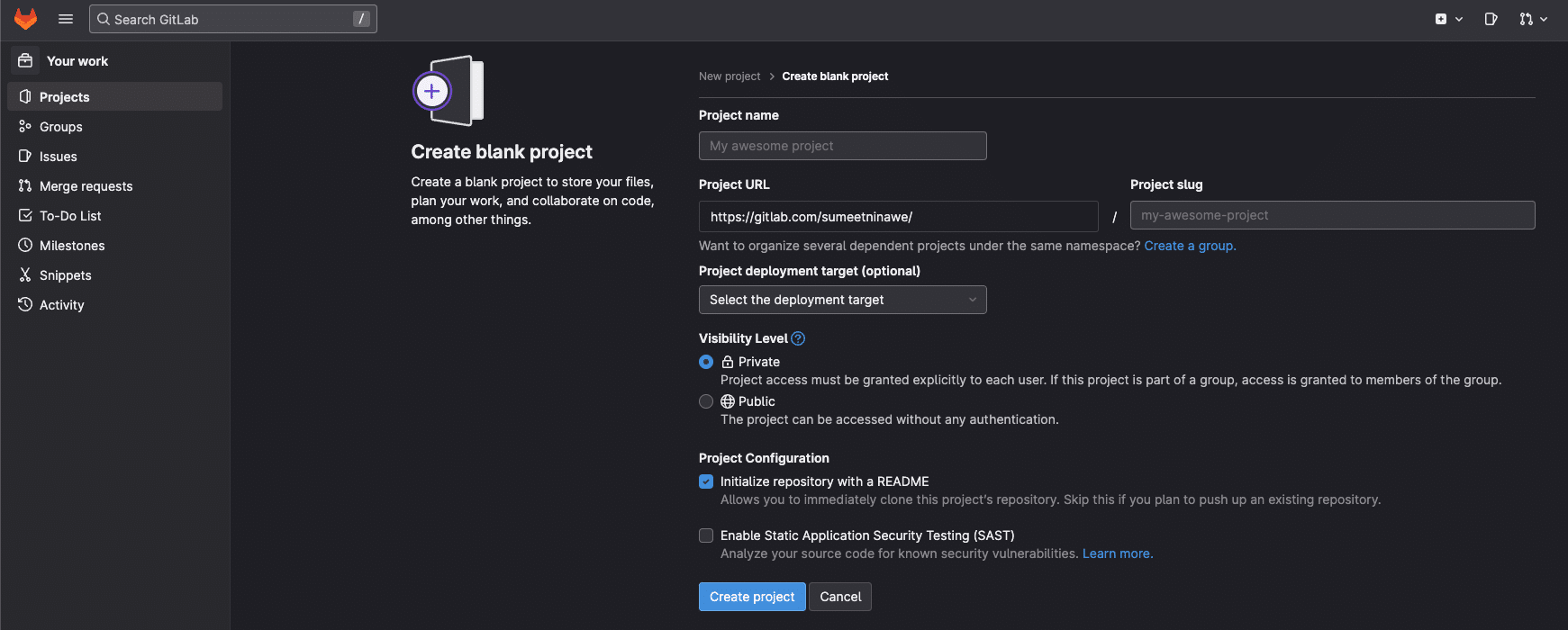1568x630 pixels.
Task: Toggle the sidebar hamburger menu
Action: [66, 19]
